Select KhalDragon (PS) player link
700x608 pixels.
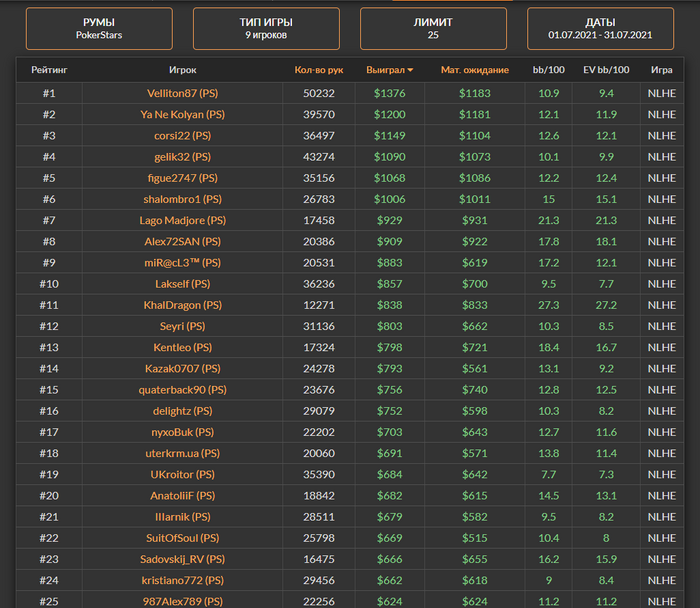click(x=183, y=305)
